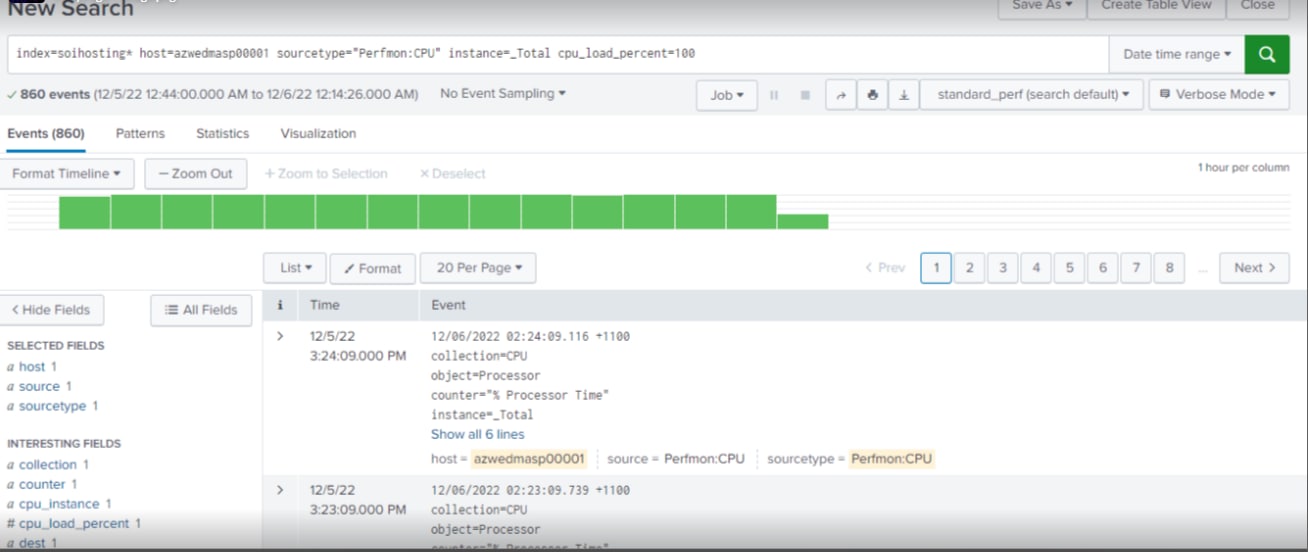Go to results page 8
Image resolution: width=1308 pixels, height=552 pixels.
1169,268
